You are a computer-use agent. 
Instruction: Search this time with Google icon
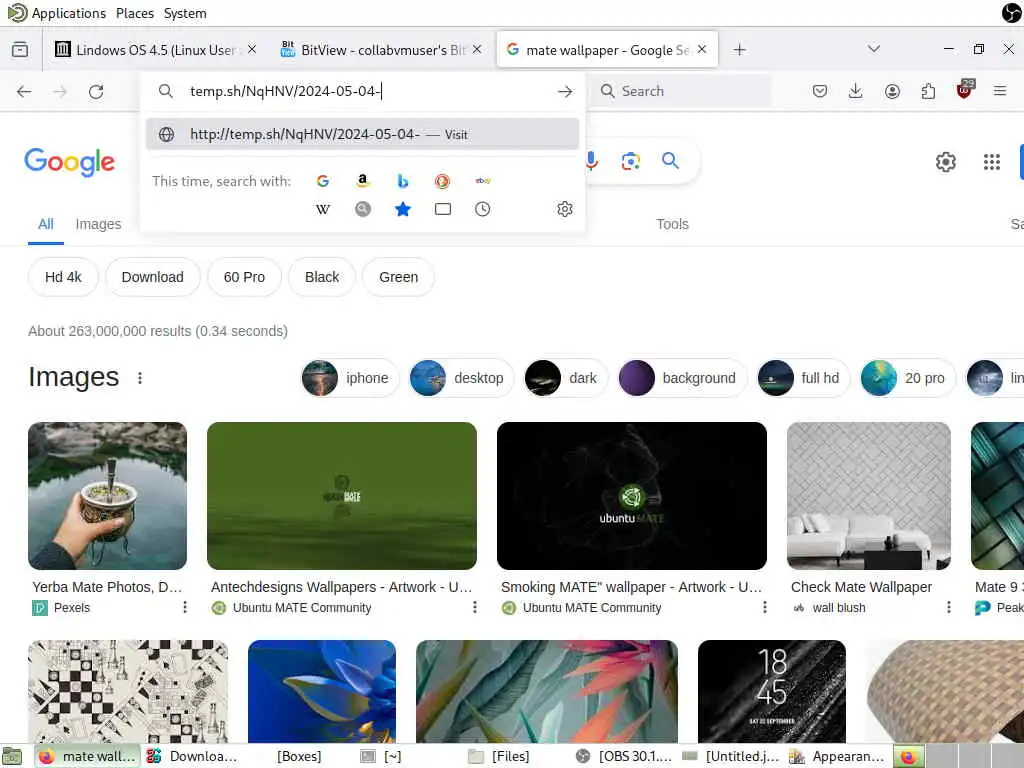(323, 181)
